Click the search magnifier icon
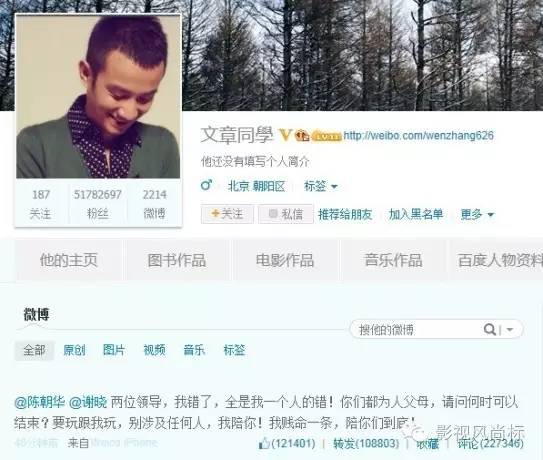The image size is (543, 460). coord(490,329)
